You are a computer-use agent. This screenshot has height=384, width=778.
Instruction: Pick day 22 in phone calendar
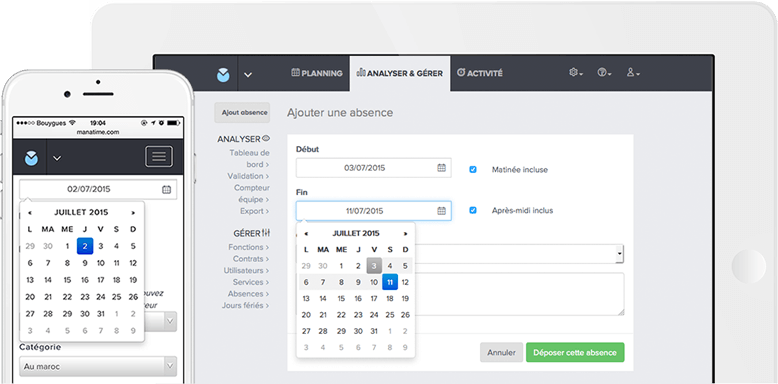pyautogui.click(x=67, y=297)
